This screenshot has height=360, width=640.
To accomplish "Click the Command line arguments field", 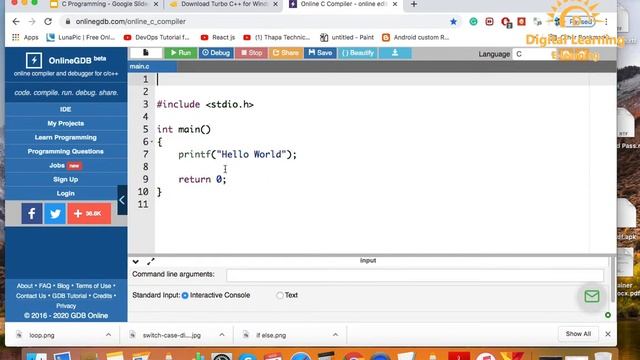I will point(415,275).
